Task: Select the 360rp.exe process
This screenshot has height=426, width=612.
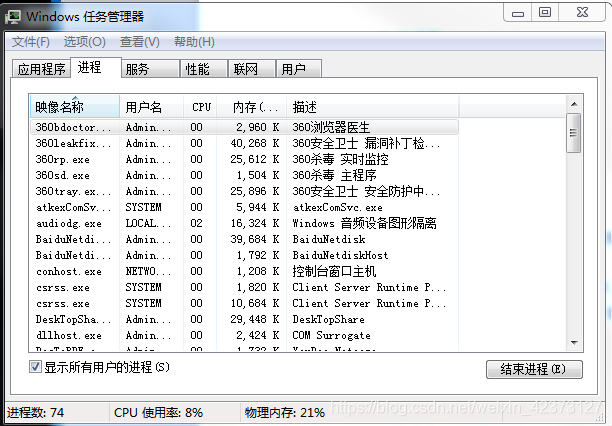Action: coord(244,159)
